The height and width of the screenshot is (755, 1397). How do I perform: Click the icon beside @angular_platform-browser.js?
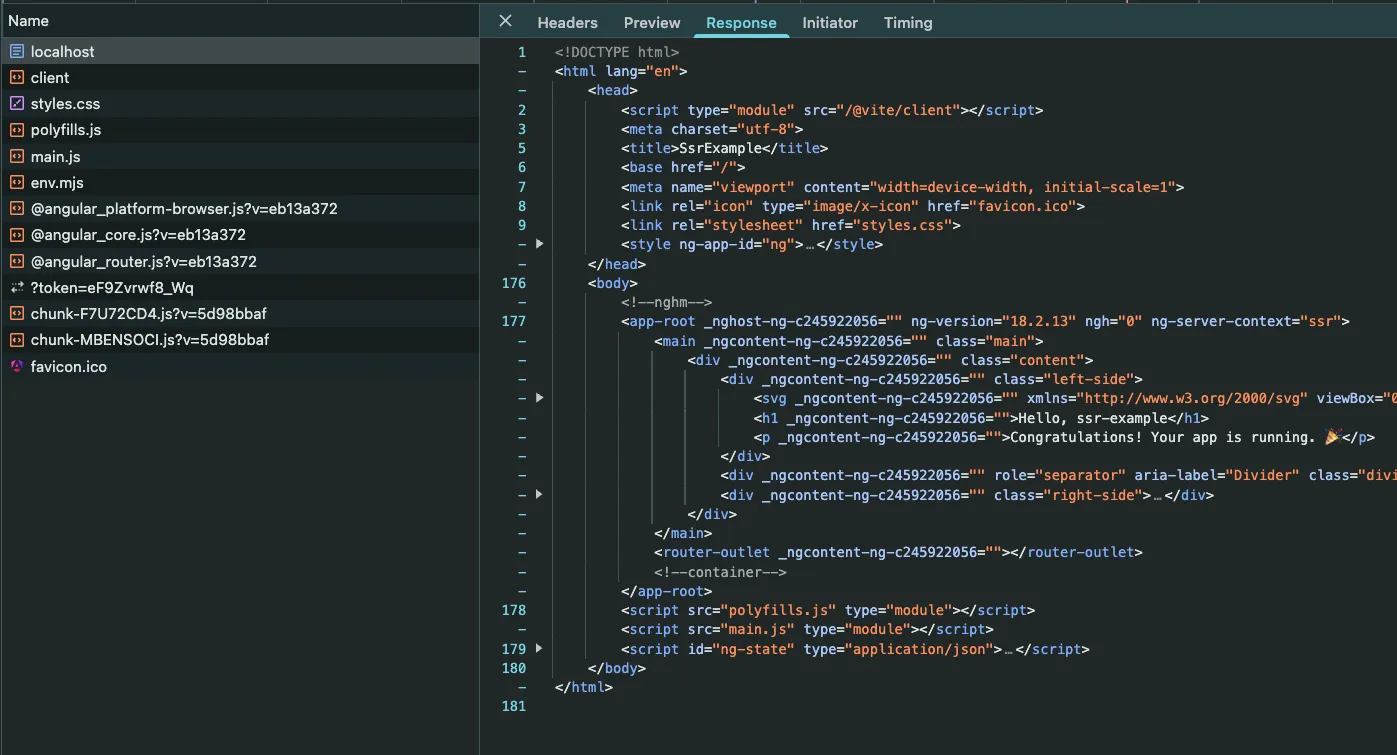(x=17, y=209)
